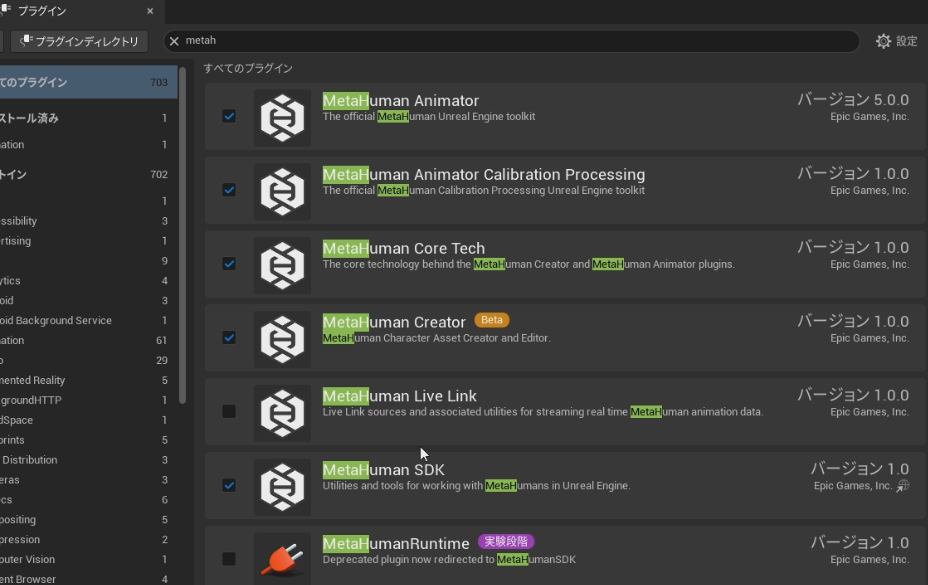
Task: Select the ation category with count 61
Action: [89, 340]
